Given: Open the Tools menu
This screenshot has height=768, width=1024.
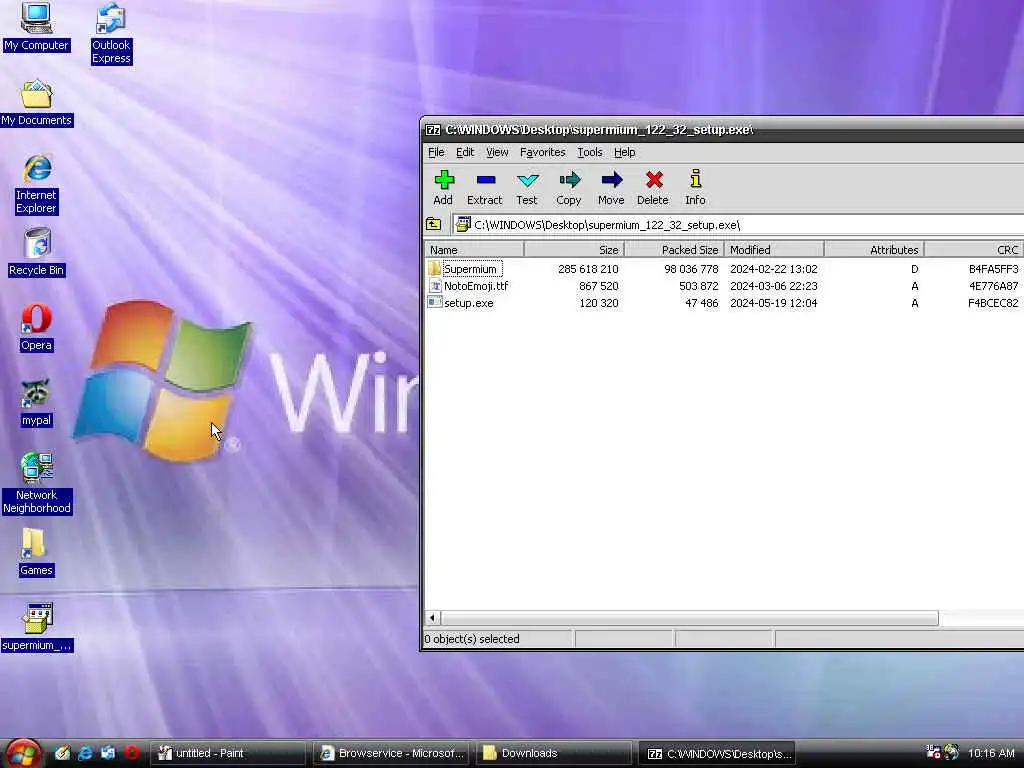Looking at the screenshot, I should coord(590,152).
